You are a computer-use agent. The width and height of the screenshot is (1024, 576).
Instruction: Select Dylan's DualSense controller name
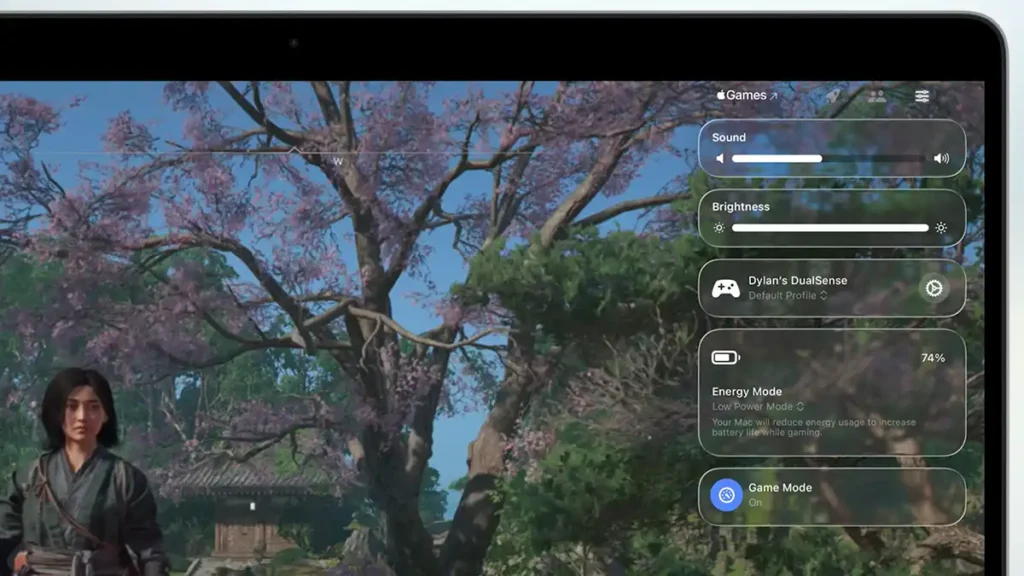tap(797, 281)
